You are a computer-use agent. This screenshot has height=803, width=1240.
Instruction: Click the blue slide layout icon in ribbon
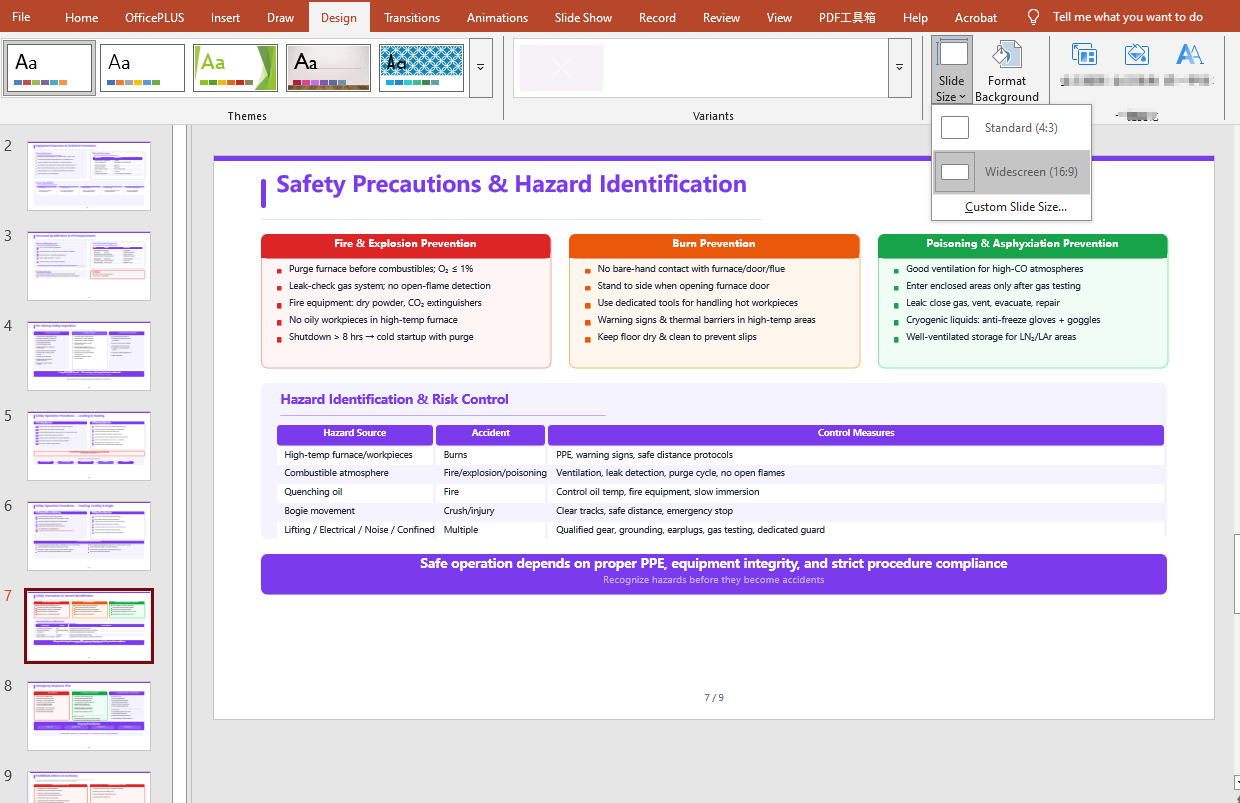click(x=1084, y=55)
